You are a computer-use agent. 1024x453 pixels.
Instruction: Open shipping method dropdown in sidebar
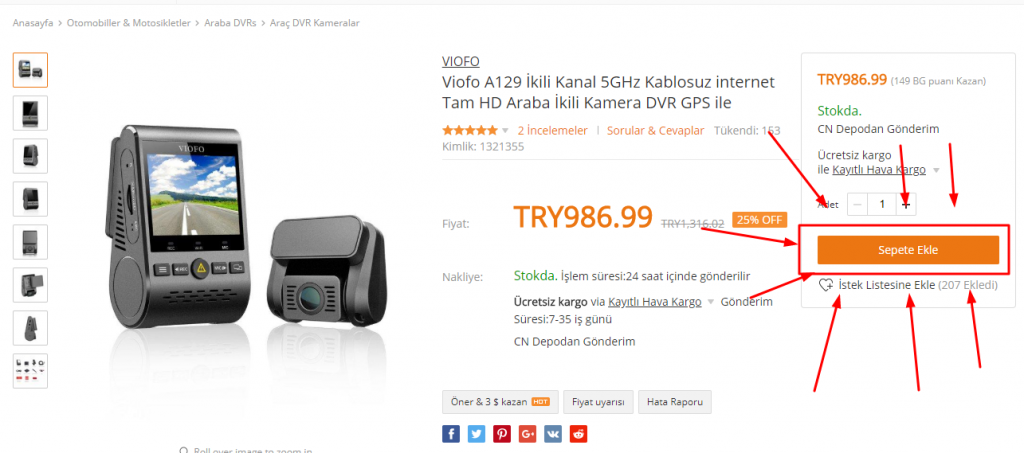(x=936, y=170)
